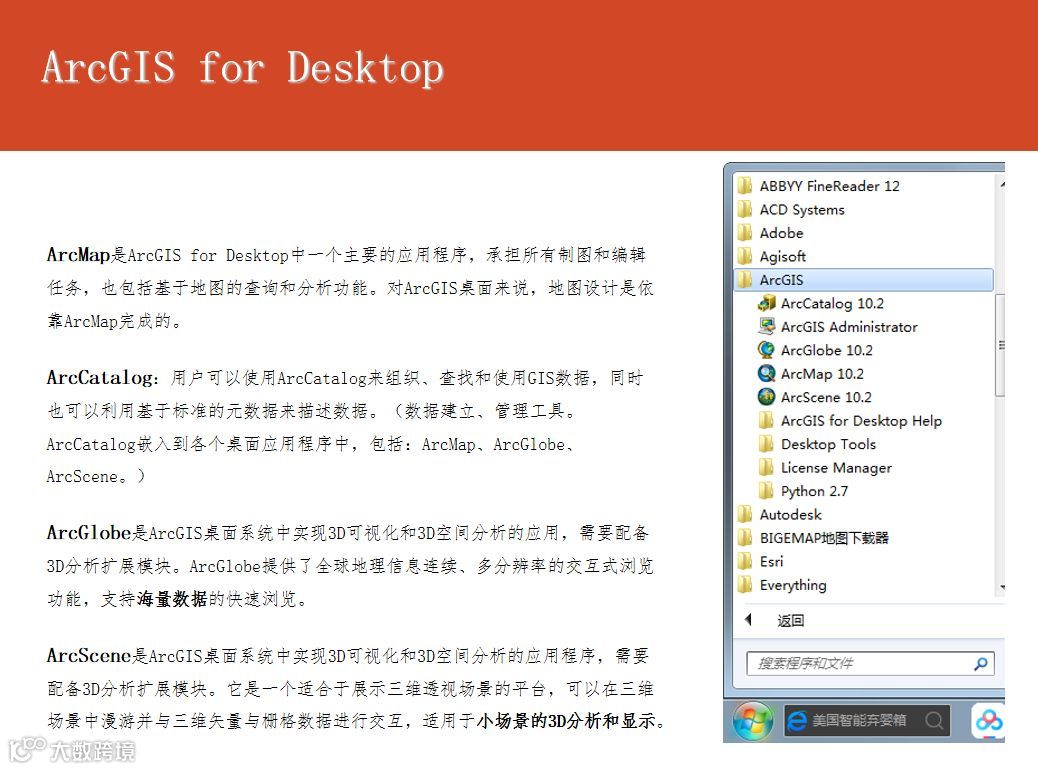Image resolution: width=1038 pixels, height=770 pixels.
Task: Open the License Manager folder
Action: 825,467
